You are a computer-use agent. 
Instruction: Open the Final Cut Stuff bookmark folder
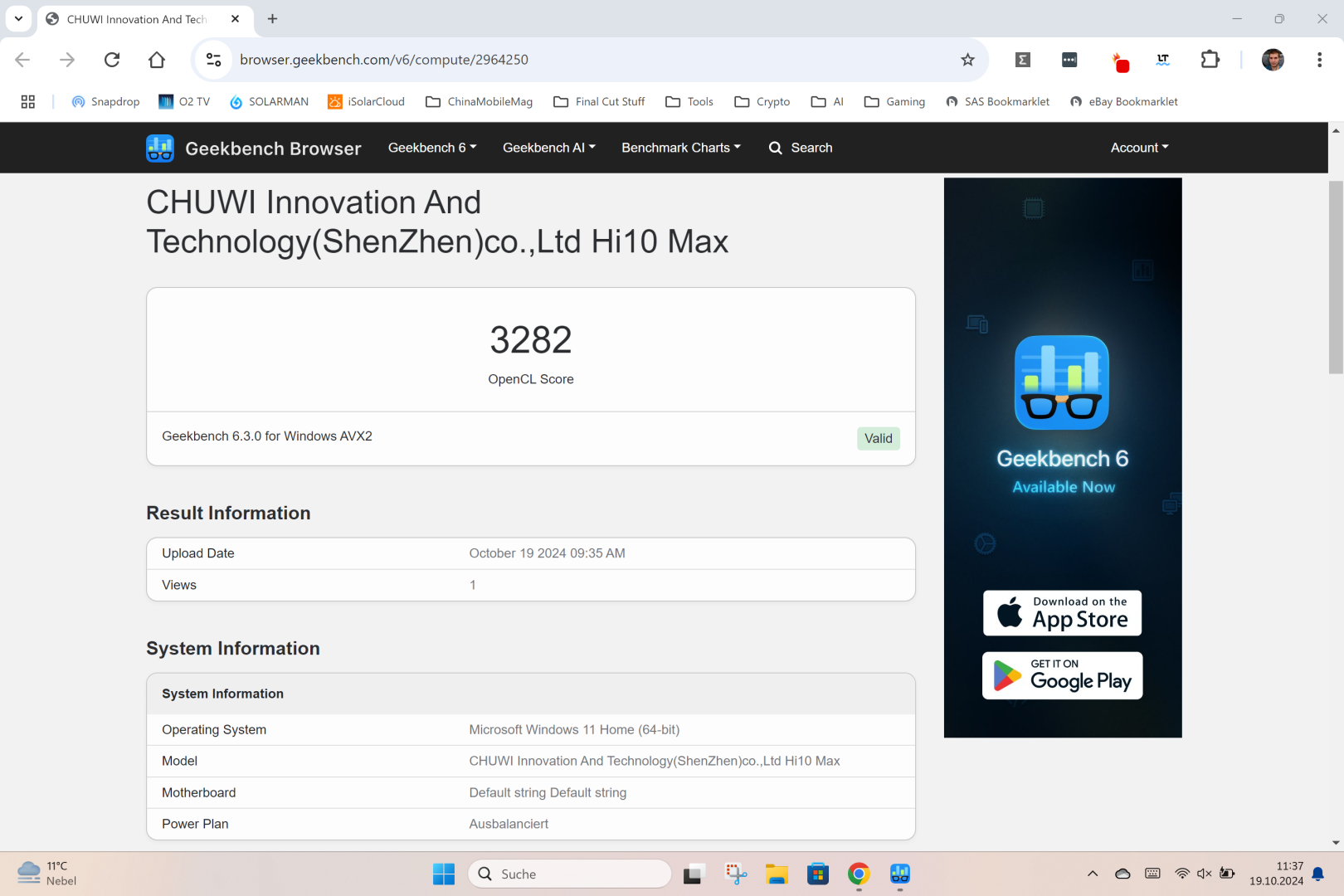tap(599, 102)
